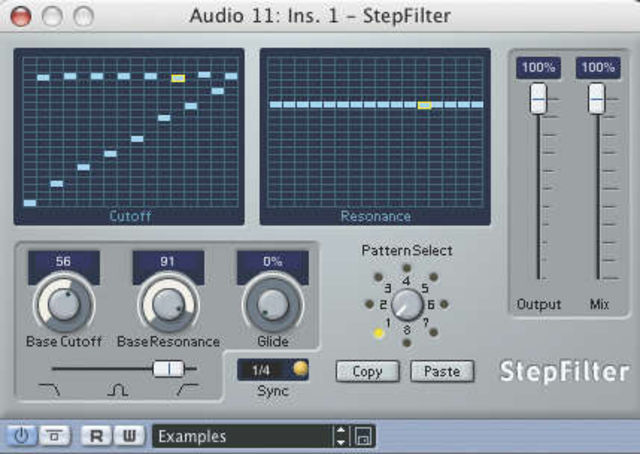Click the first Resonance step block
640x454 pixels.
pyautogui.click(x=276, y=105)
